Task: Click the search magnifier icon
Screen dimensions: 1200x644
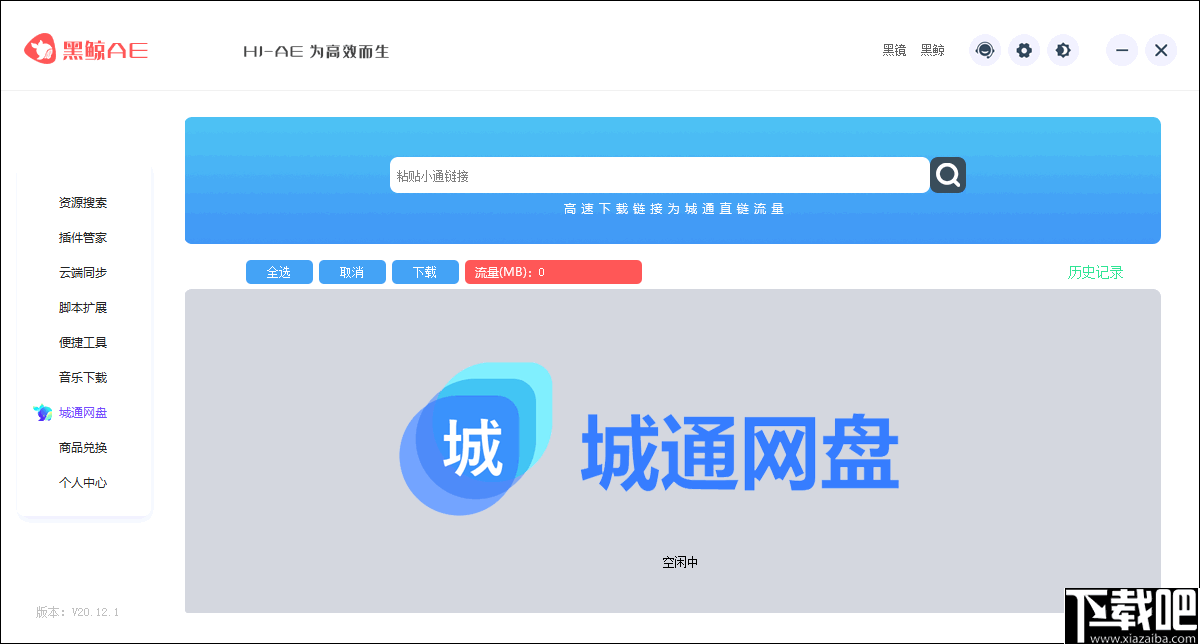Action: tap(947, 175)
